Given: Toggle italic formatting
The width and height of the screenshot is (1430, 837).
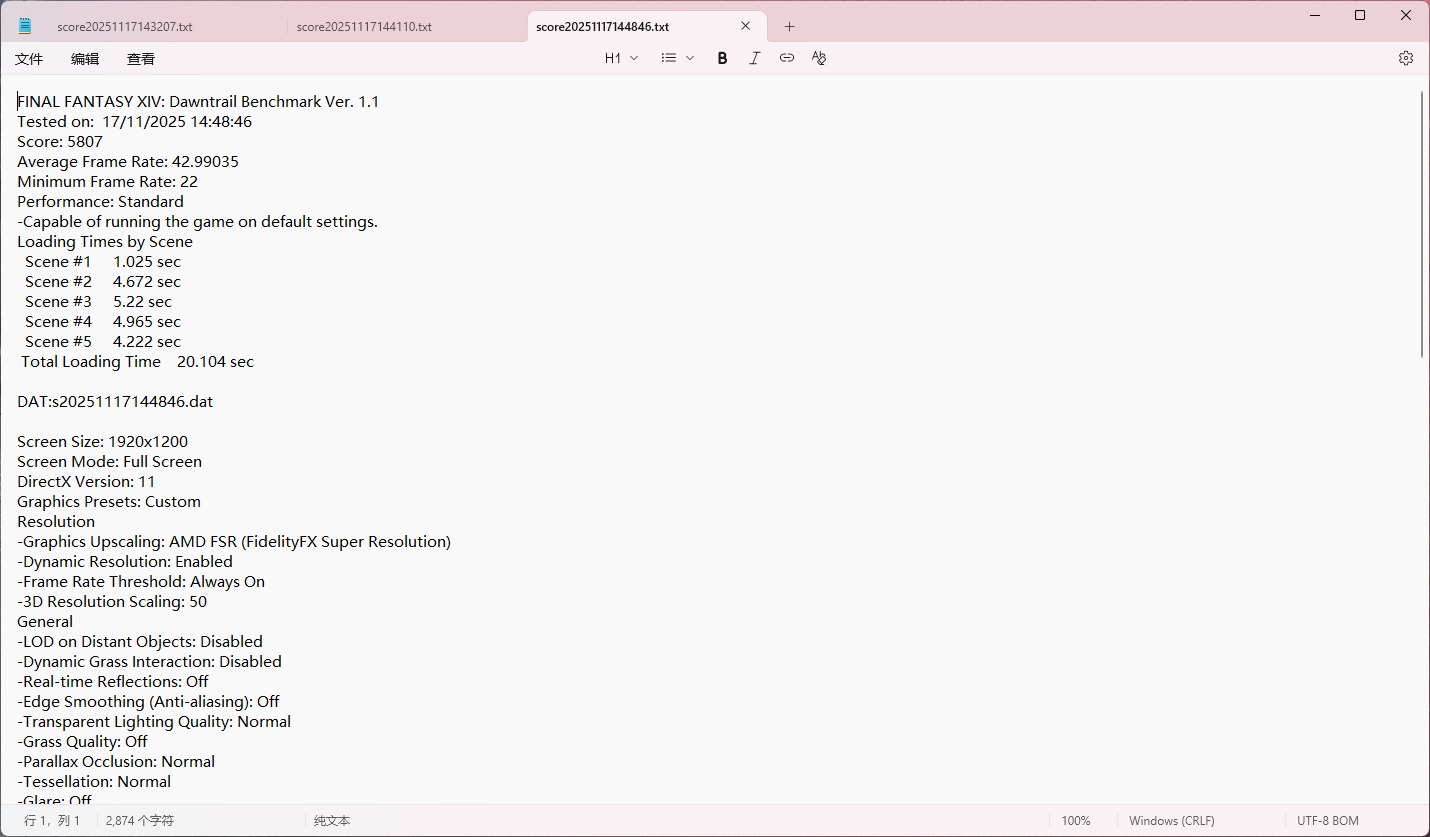Looking at the screenshot, I should pyautogui.click(x=754, y=58).
